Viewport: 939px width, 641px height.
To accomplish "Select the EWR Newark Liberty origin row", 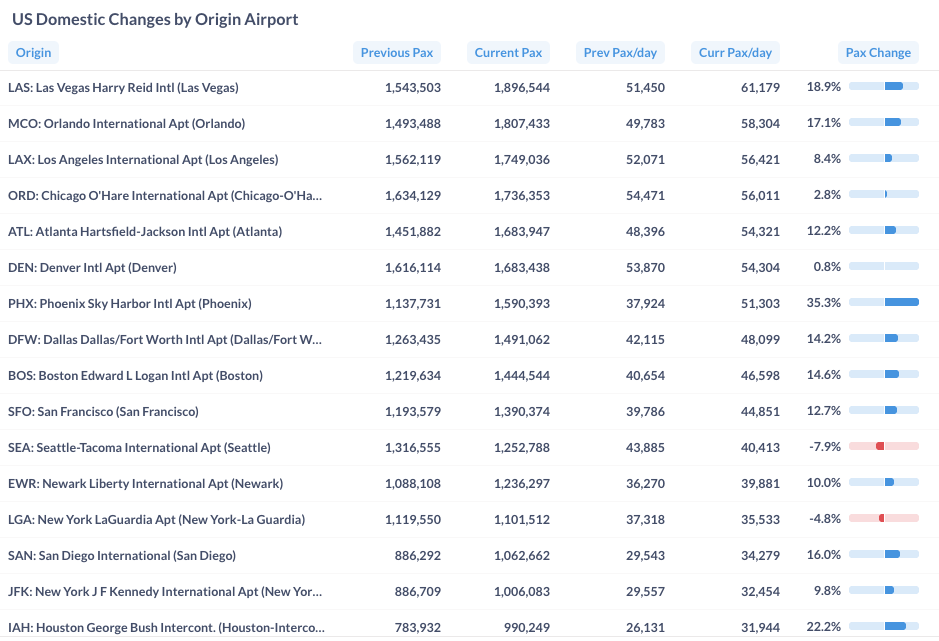I will [145, 484].
